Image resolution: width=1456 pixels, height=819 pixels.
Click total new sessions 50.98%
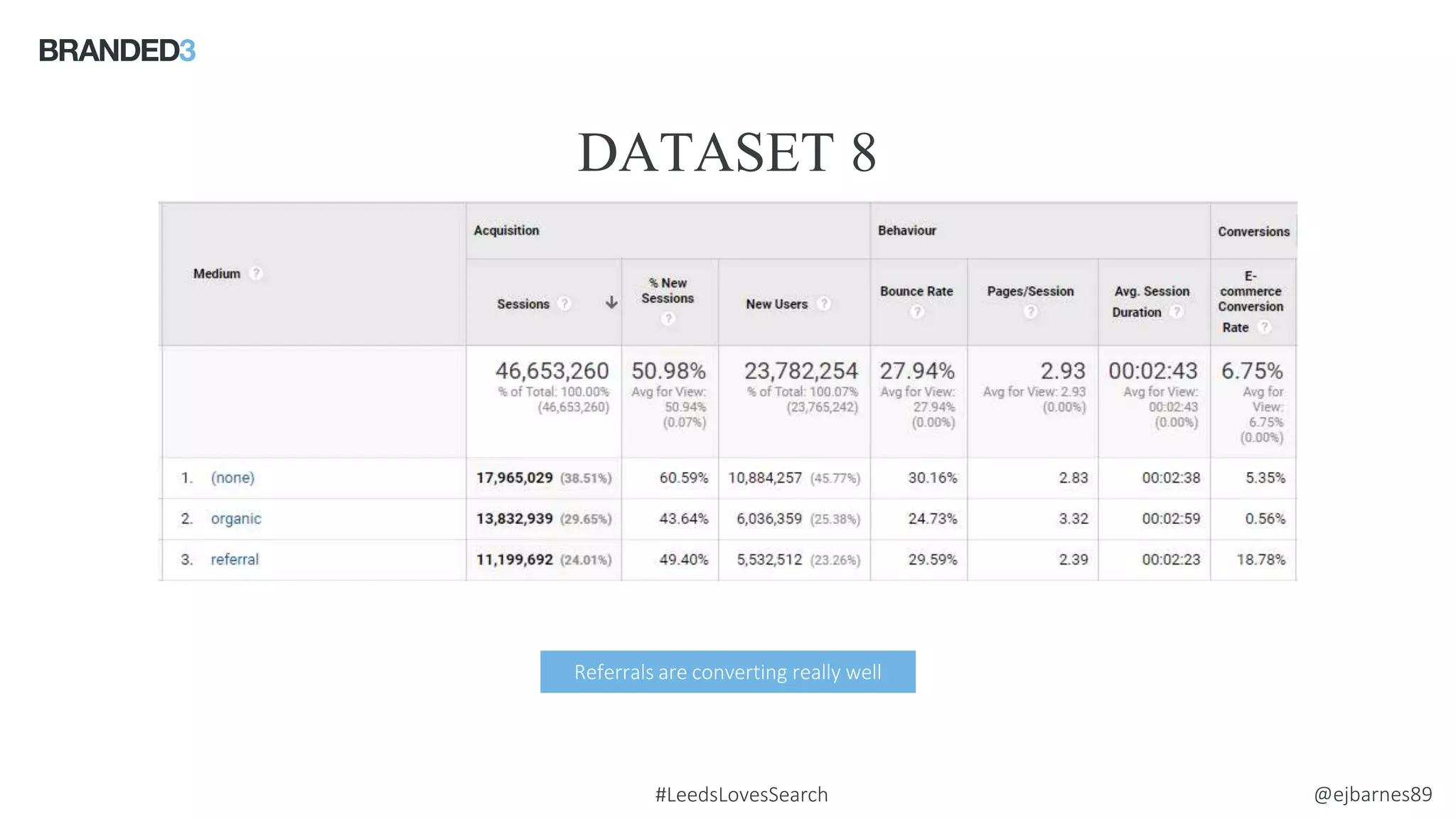[x=668, y=370]
